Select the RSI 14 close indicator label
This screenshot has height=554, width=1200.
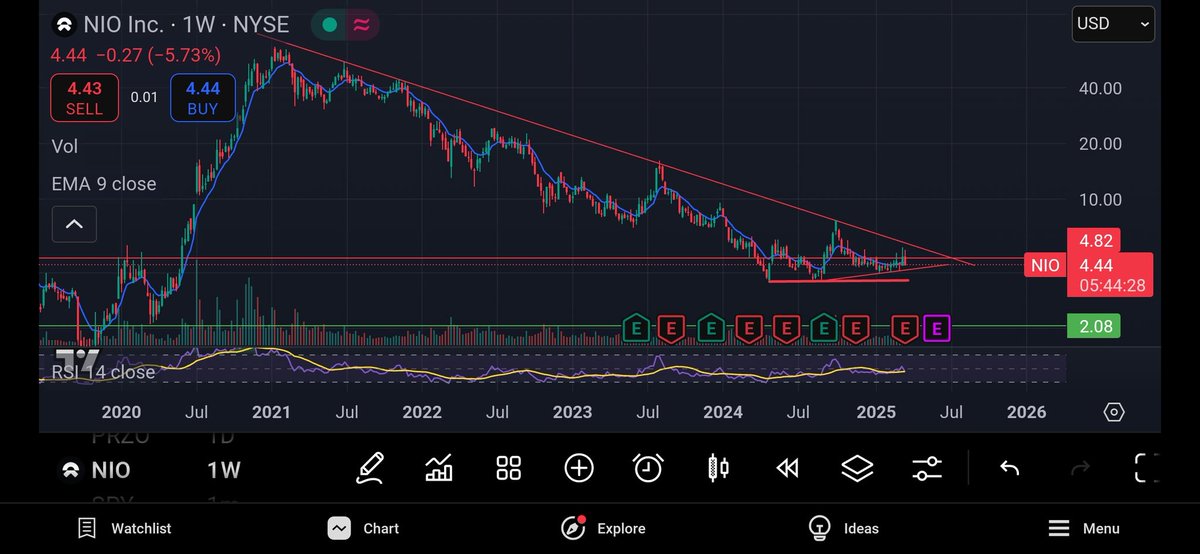(104, 373)
